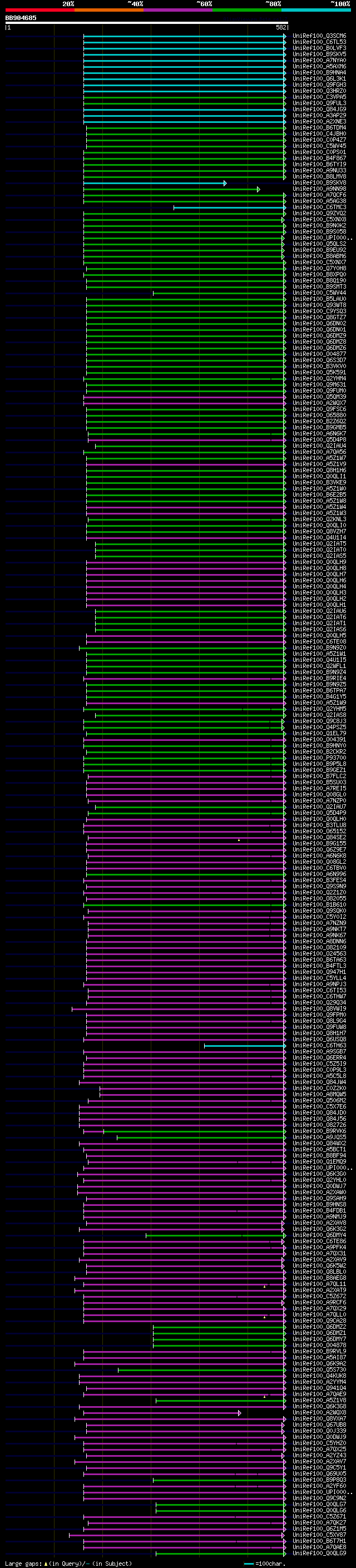The height and width of the screenshot is (1568, 356).
Task: Click the green ~80% identity legend segment
Action: [247, 10]
